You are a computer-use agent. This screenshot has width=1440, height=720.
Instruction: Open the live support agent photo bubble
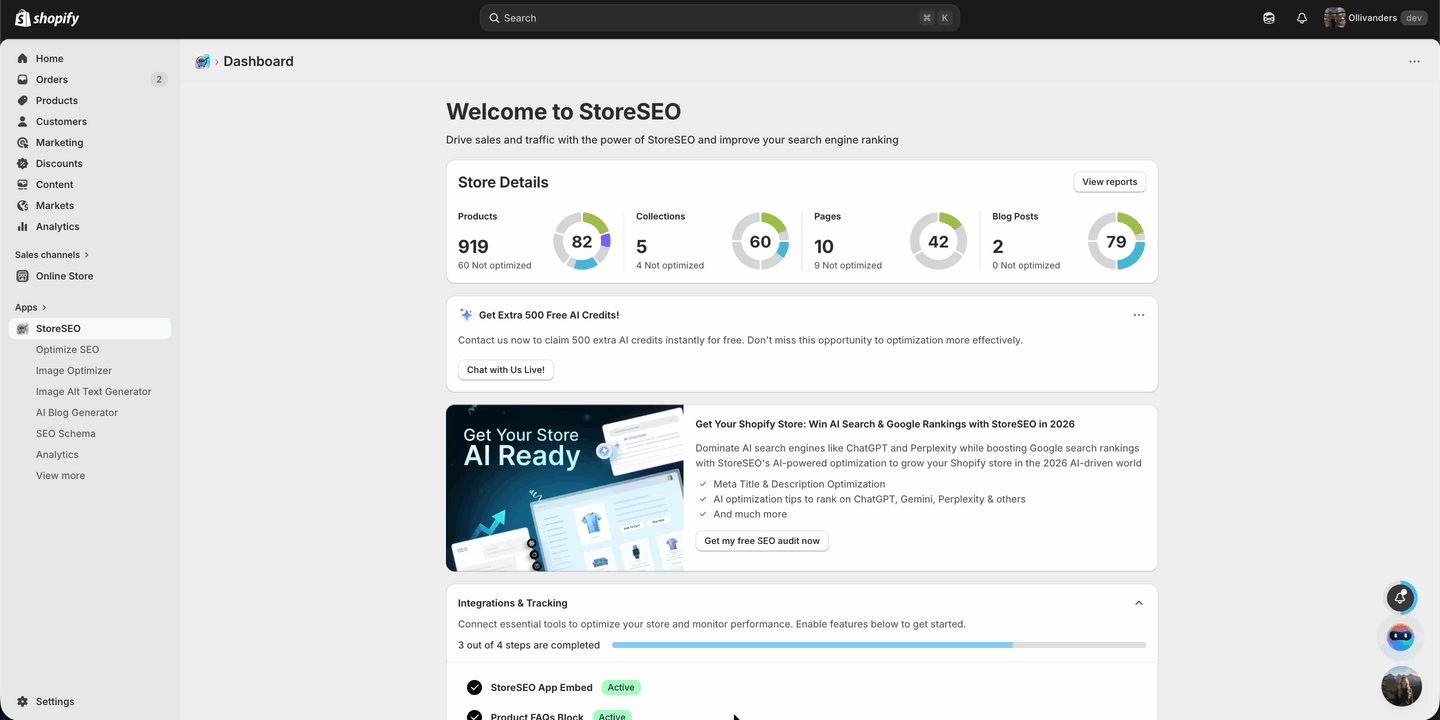point(1401,686)
